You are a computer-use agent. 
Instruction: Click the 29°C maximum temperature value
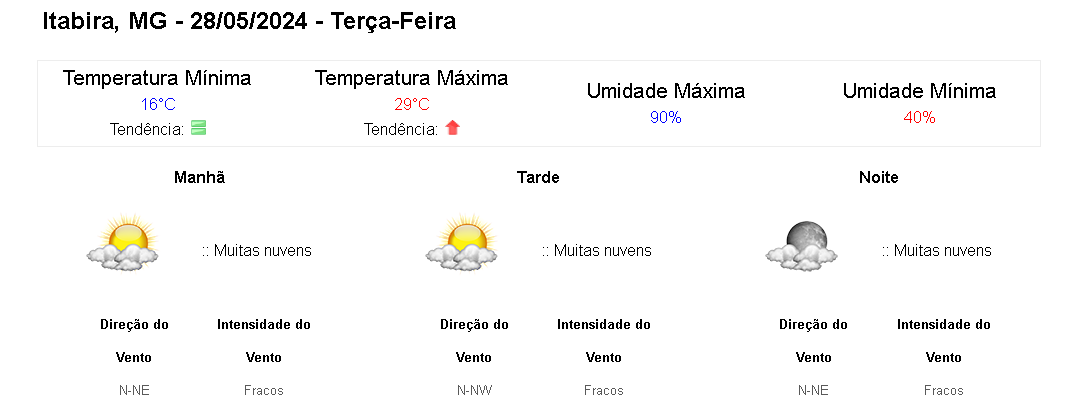tap(411, 104)
